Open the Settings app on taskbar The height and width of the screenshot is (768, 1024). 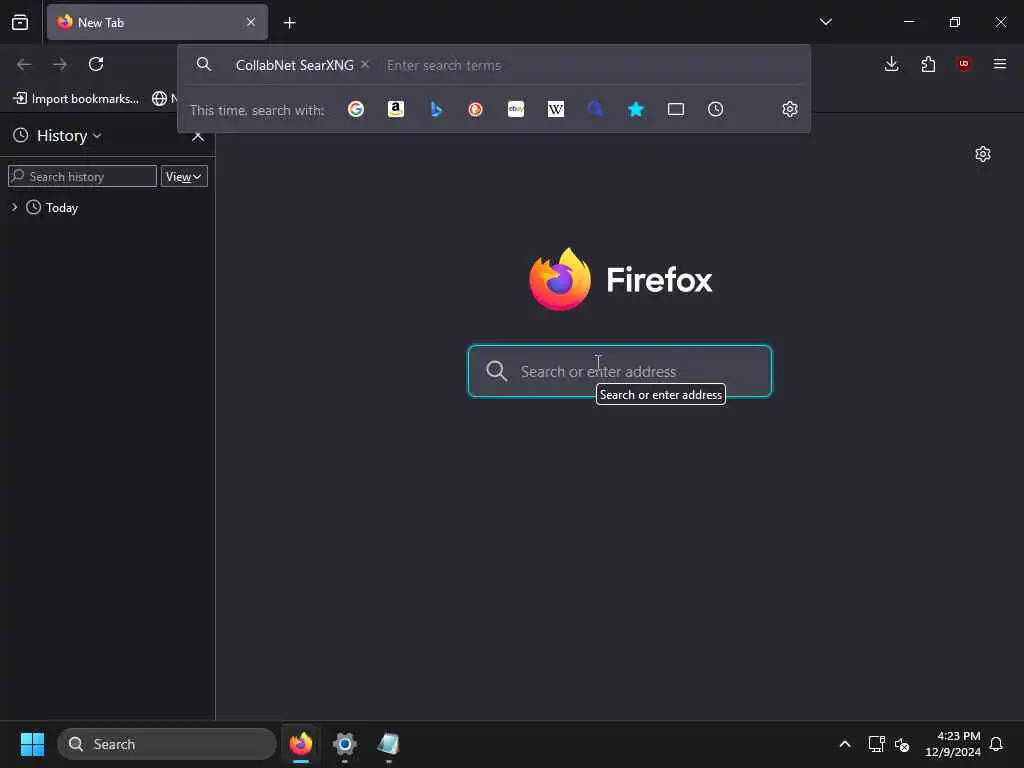(345, 744)
